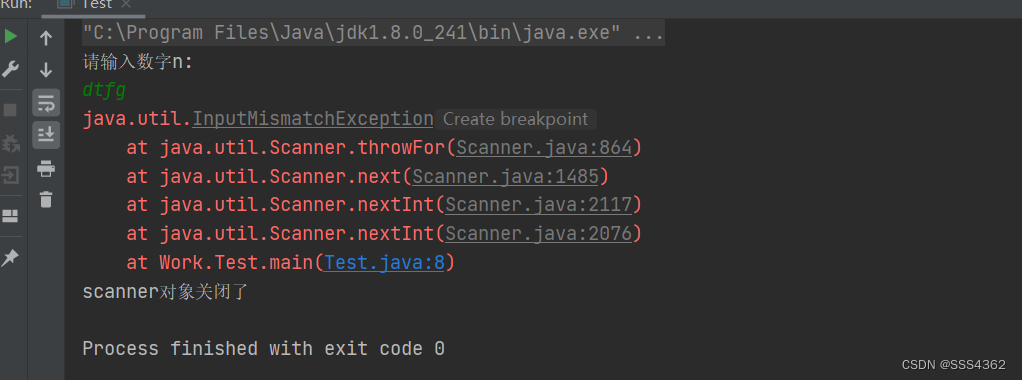Viewport: 1022px width, 380px height.
Task: Clear the console with the trash icon
Action: pos(46,199)
